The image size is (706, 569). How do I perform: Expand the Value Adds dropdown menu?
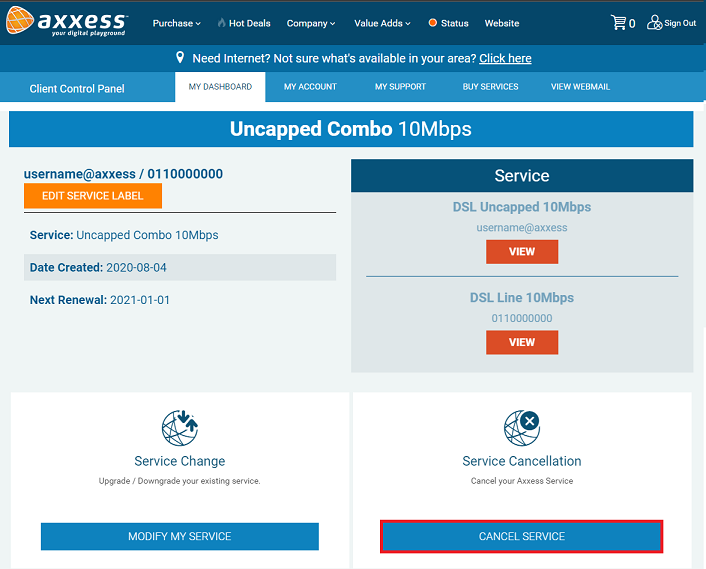(x=382, y=23)
